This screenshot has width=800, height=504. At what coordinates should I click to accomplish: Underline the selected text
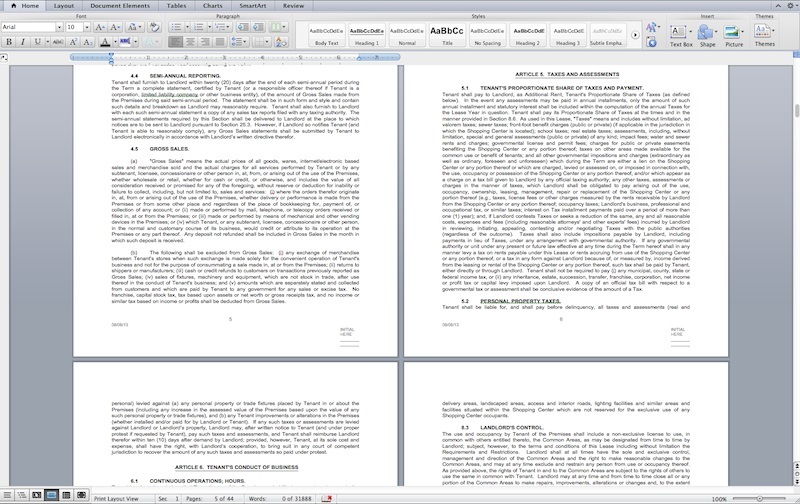(37, 42)
